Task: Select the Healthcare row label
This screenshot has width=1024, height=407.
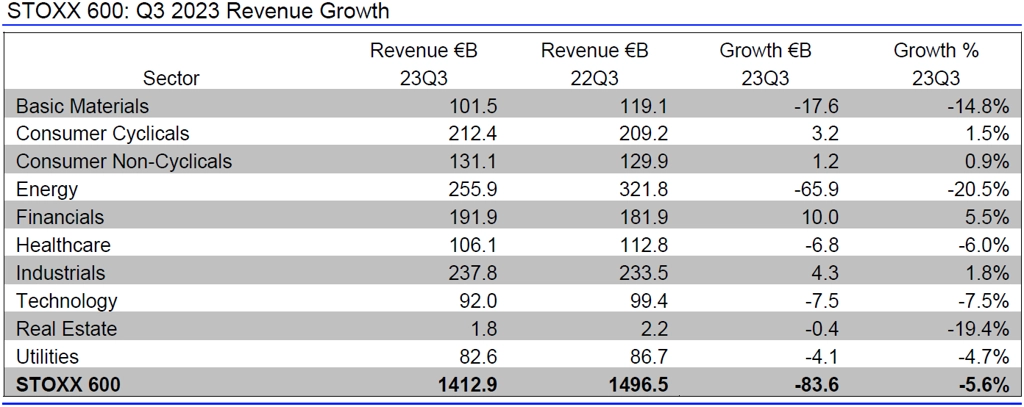Action: tap(63, 245)
